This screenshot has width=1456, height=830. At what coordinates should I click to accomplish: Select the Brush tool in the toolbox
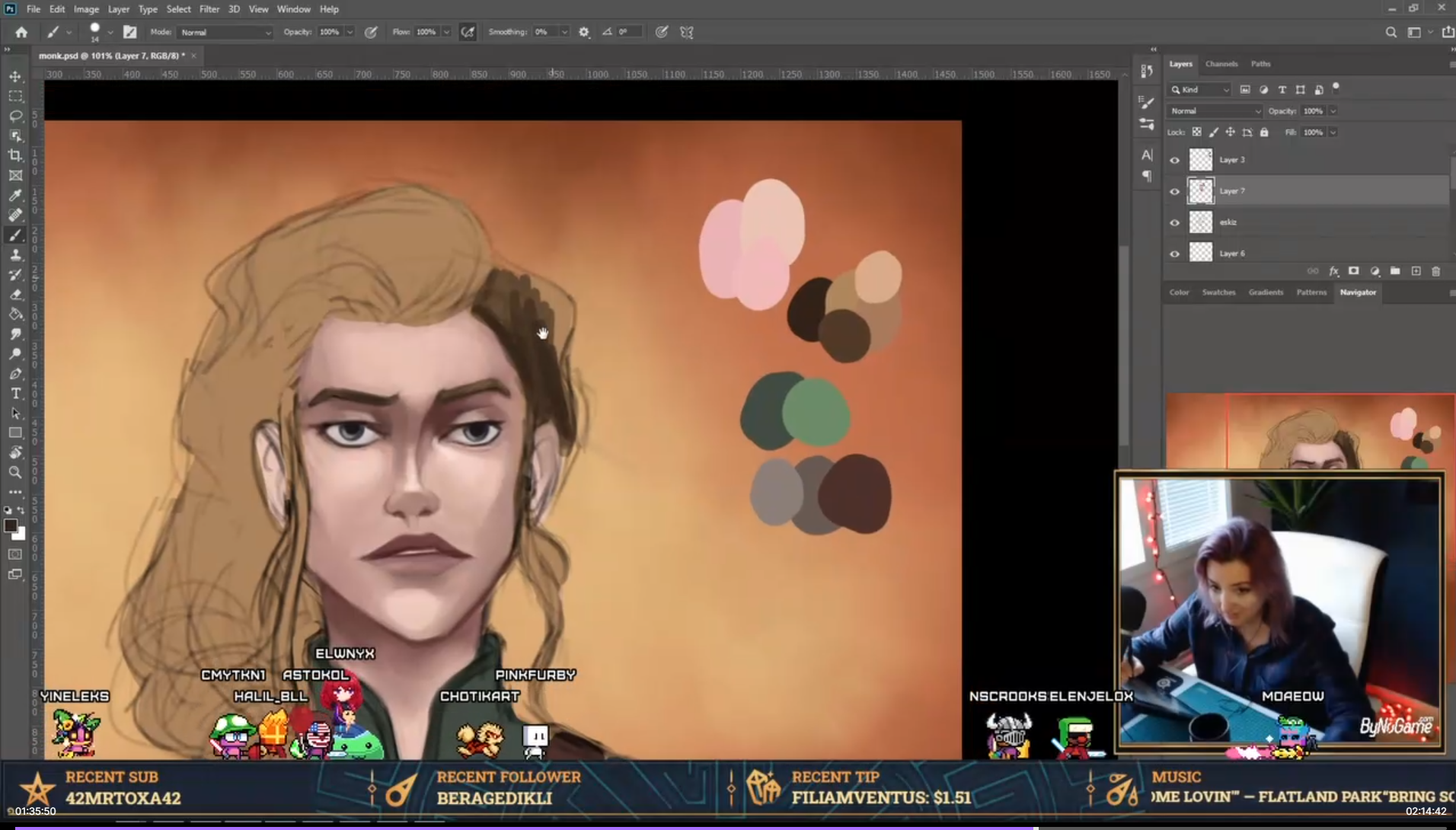point(15,235)
